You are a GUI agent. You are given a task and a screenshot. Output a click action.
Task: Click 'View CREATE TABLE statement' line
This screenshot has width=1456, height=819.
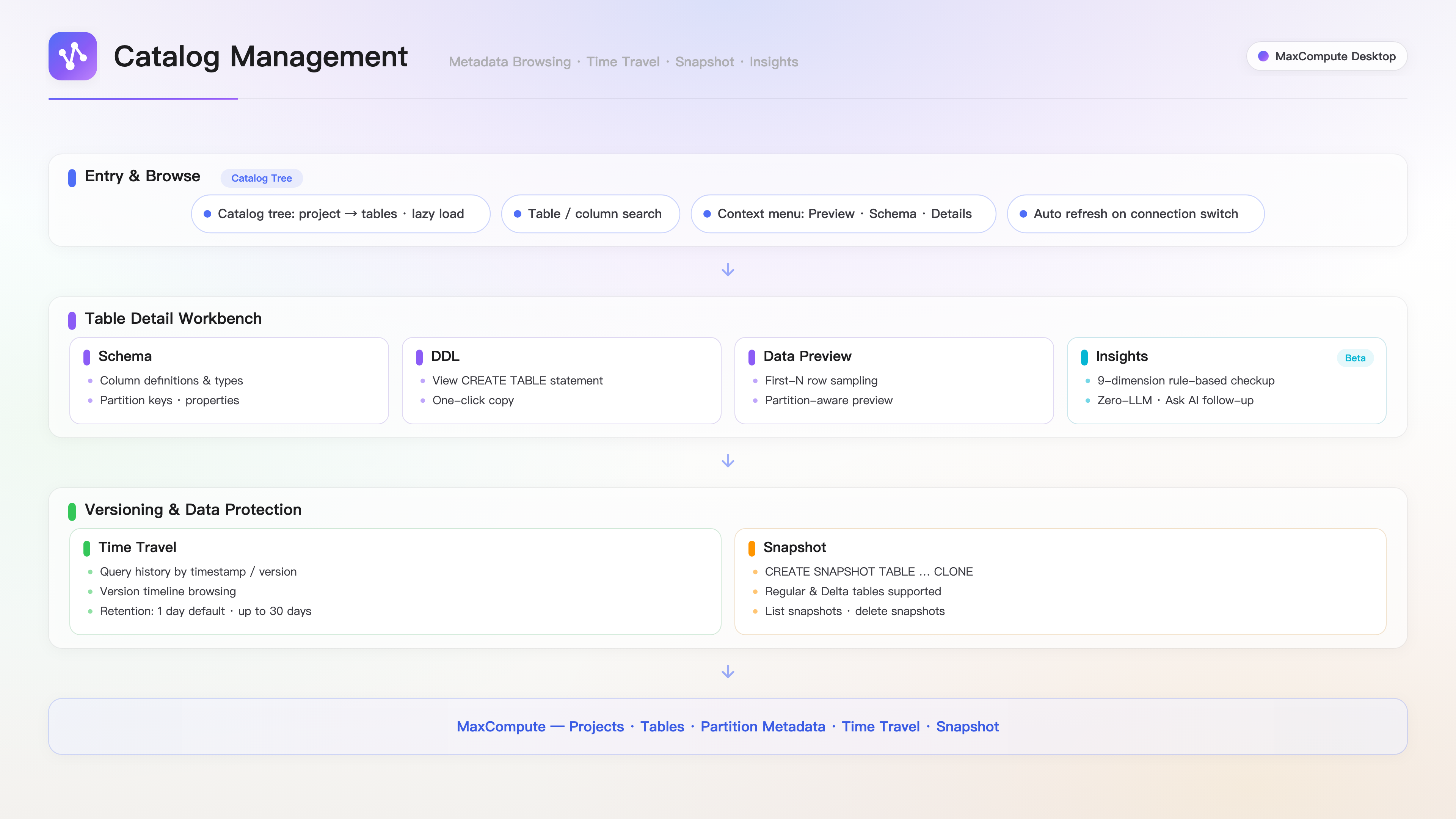(517, 380)
